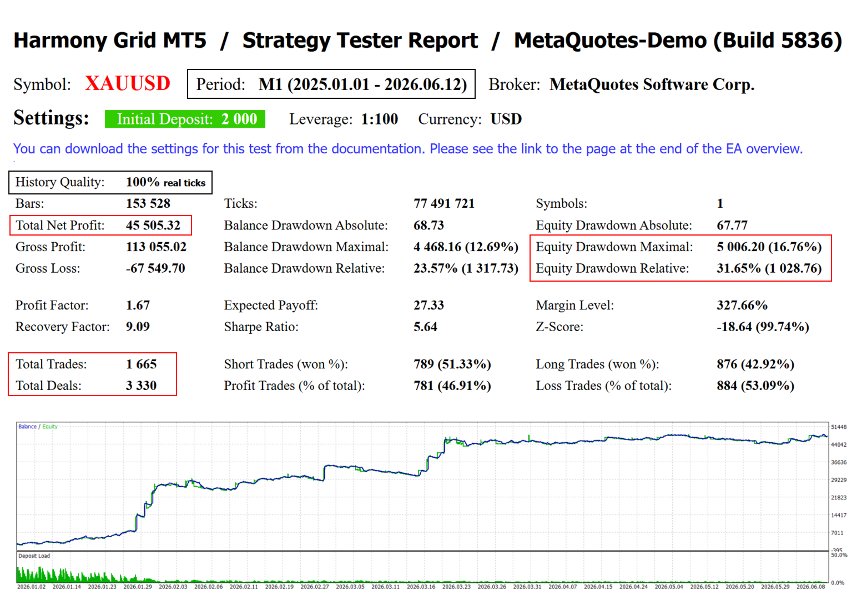Click the Balance legend label on chart
Screen dimensions: 862x600
[x=27, y=426]
